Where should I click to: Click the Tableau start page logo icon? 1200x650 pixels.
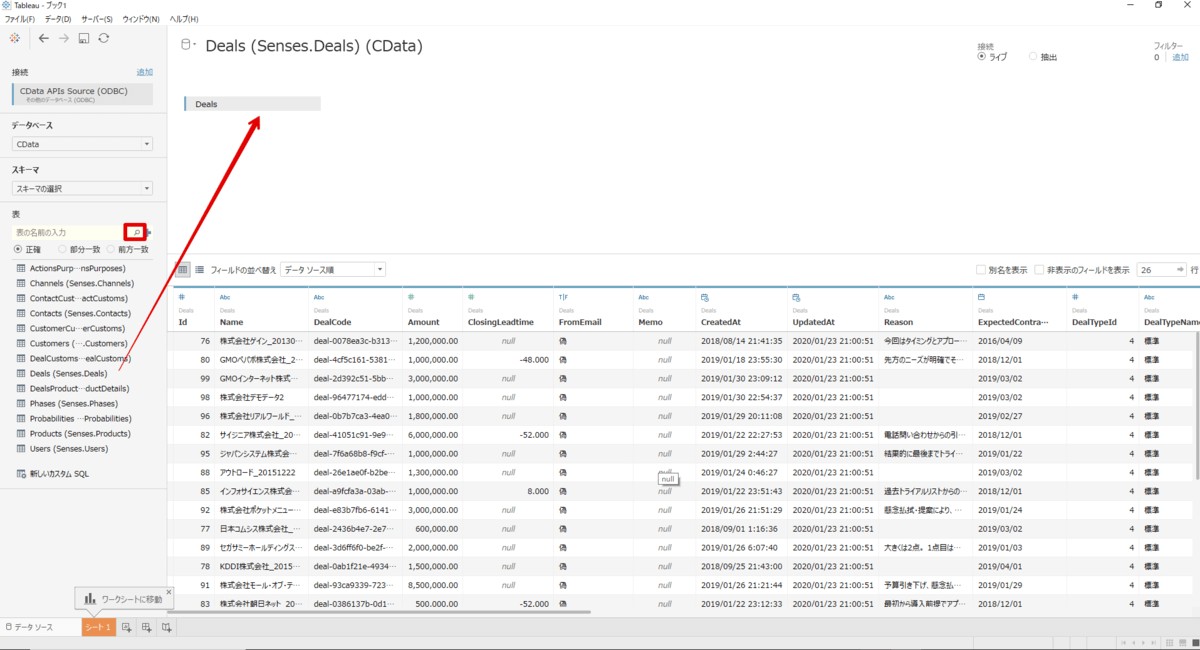[15, 38]
